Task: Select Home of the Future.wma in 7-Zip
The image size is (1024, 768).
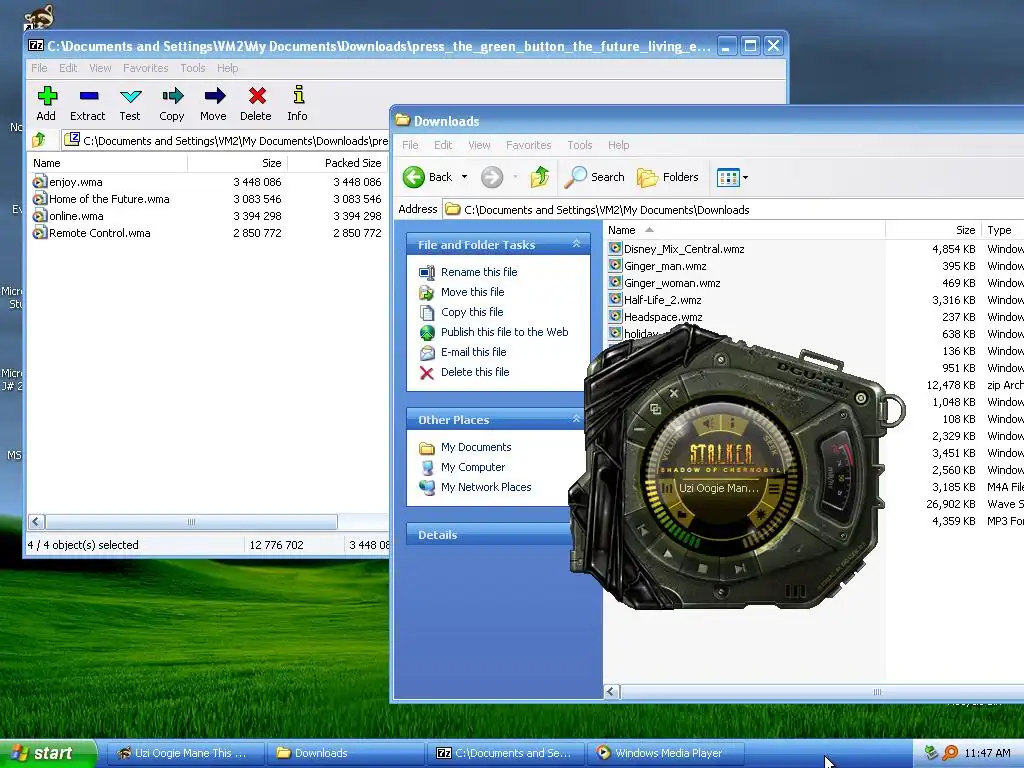Action: 108,199
